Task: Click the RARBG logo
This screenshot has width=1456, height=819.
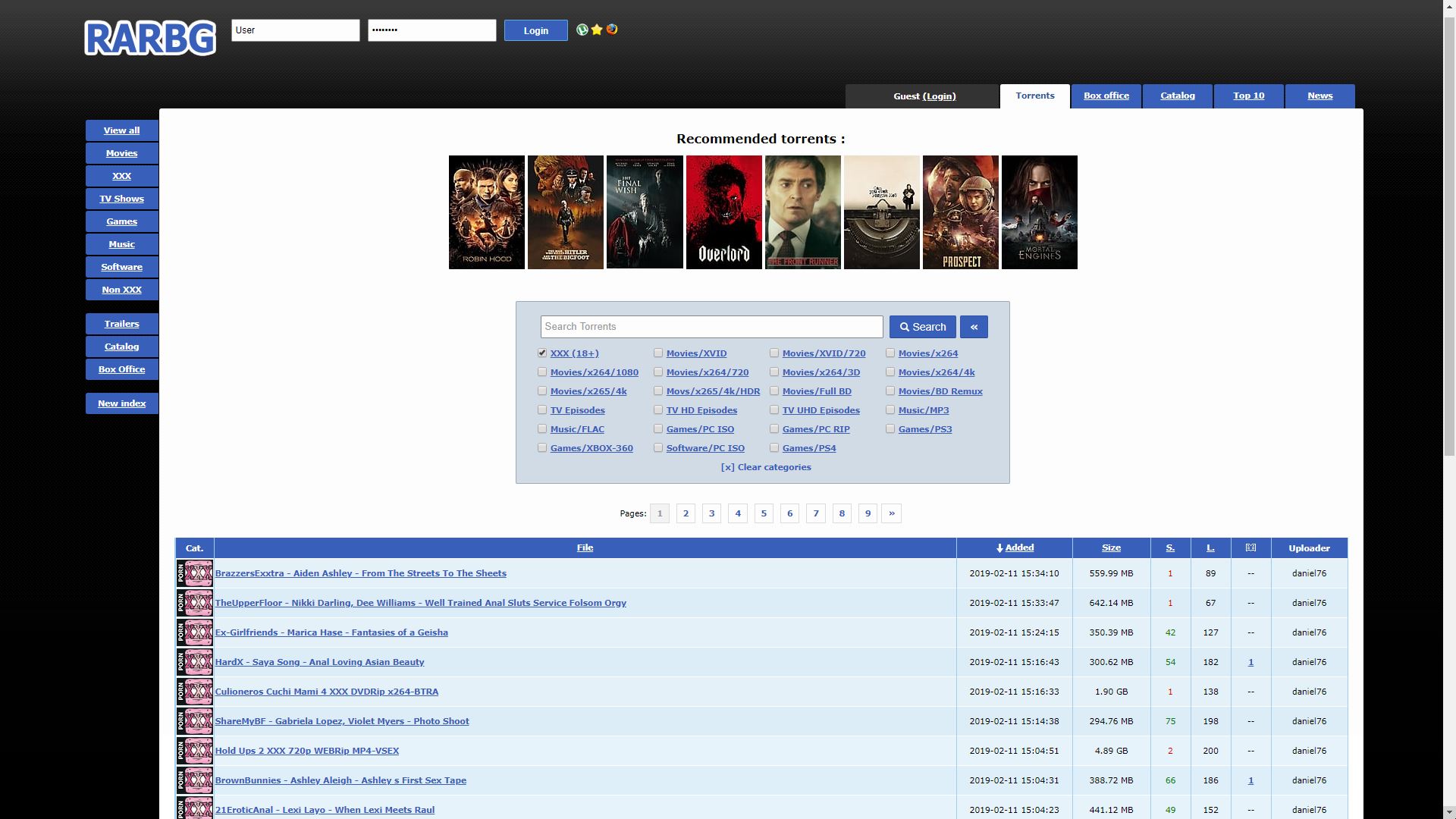Action: 150,37
